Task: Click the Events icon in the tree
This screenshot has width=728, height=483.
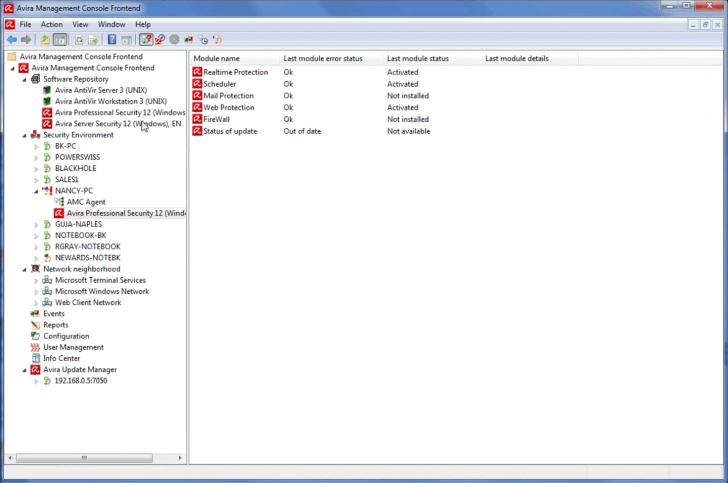Action: coord(35,314)
